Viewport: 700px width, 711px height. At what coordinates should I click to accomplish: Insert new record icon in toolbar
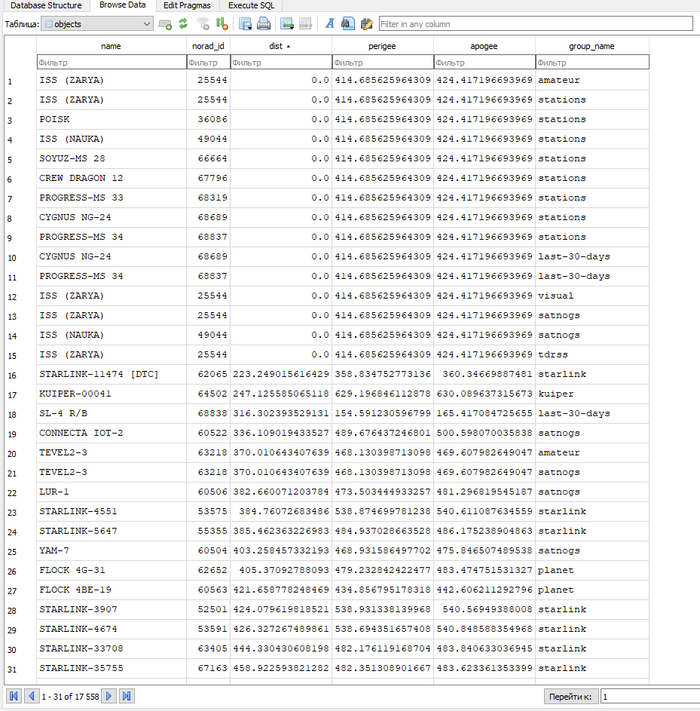click(287, 24)
